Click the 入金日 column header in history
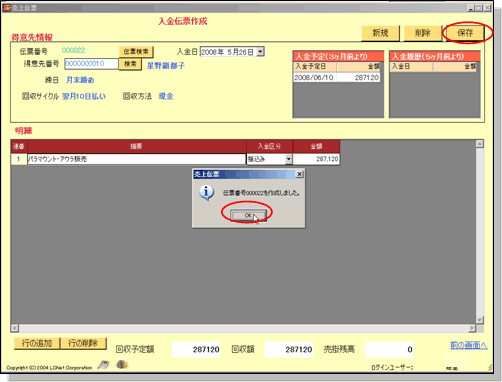Viewport: 502px width, 382px height. [x=411, y=66]
